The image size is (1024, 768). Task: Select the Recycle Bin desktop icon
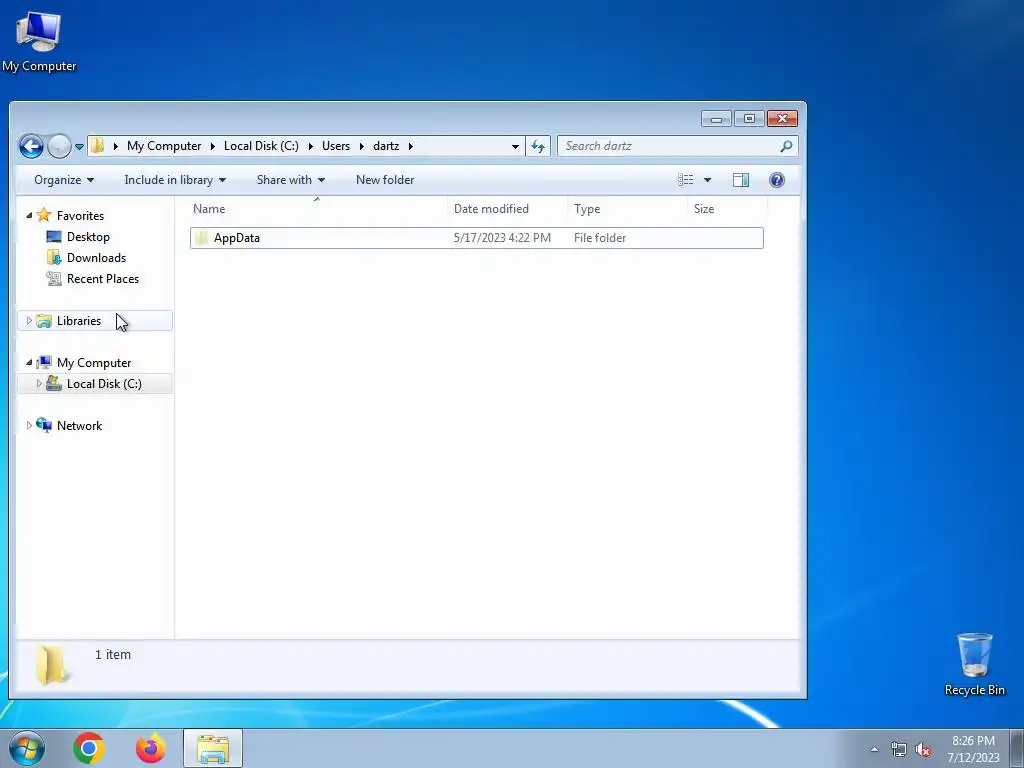(x=974, y=664)
